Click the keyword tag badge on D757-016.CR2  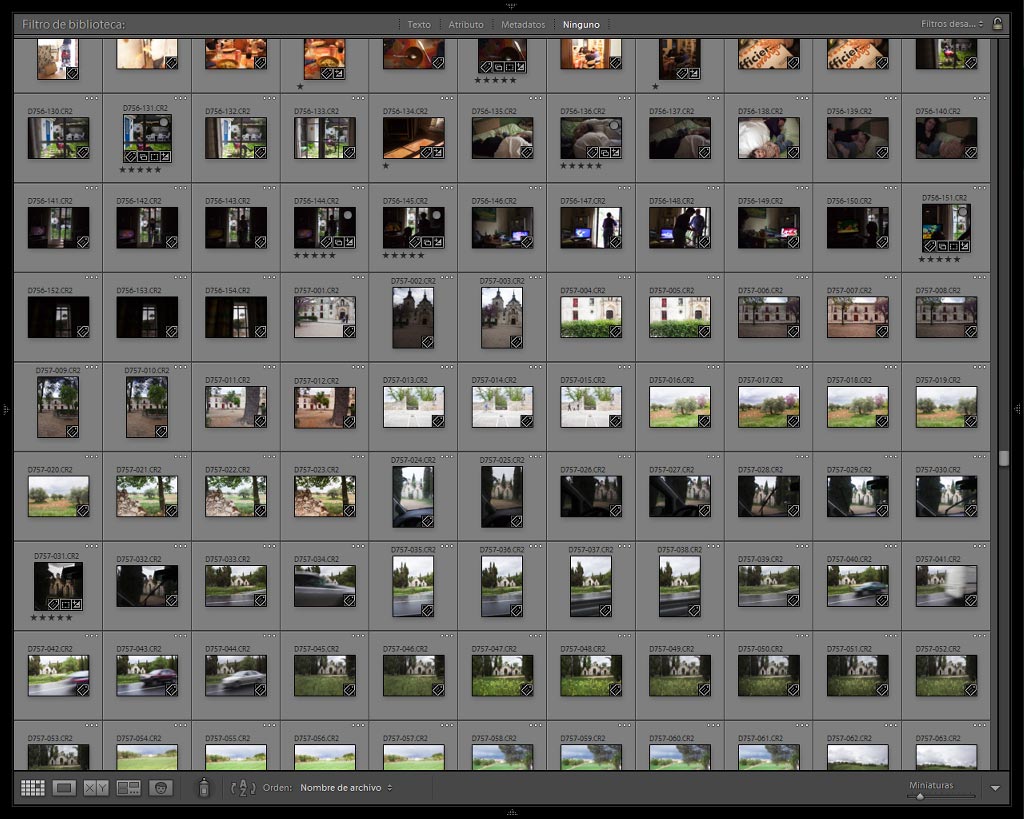coord(705,421)
